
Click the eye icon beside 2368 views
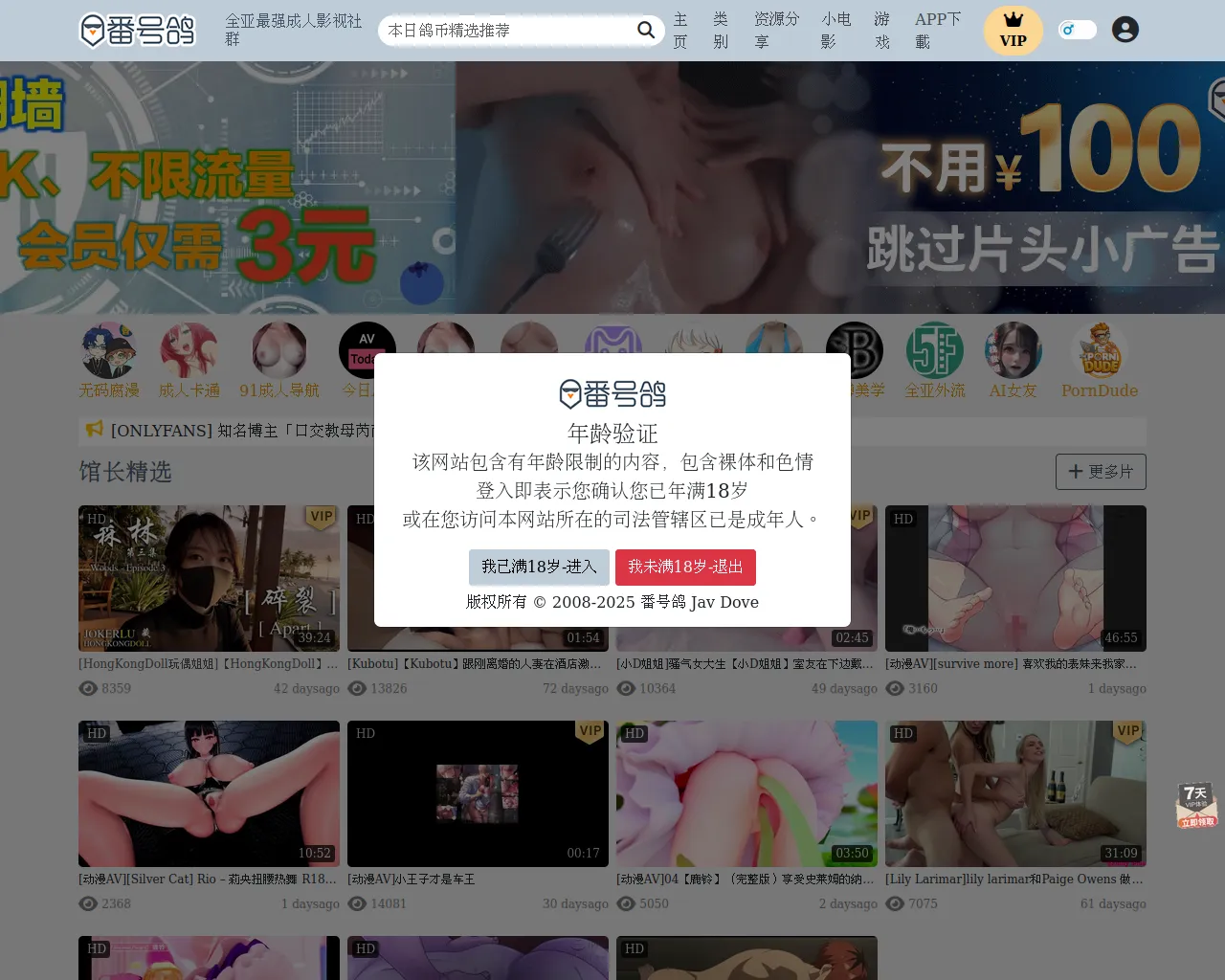pyautogui.click(x=88, y=903)
